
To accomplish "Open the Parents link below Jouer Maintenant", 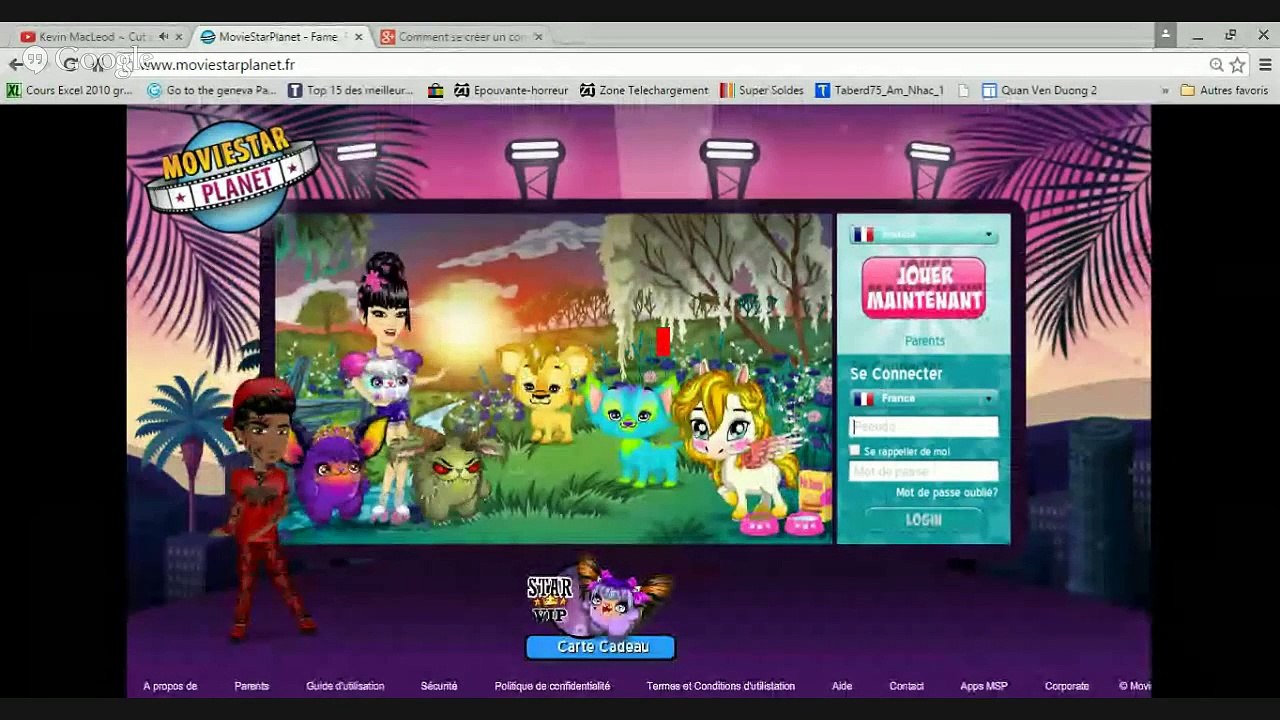I will tap(925, 341).
